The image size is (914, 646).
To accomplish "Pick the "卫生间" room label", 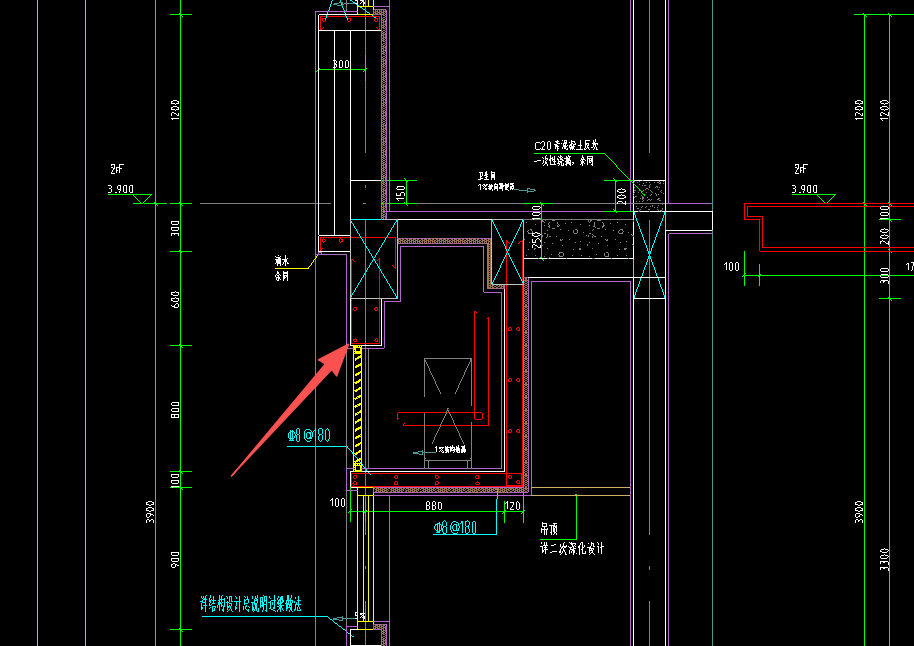I will pyautogui.click(x=487, y=176).
